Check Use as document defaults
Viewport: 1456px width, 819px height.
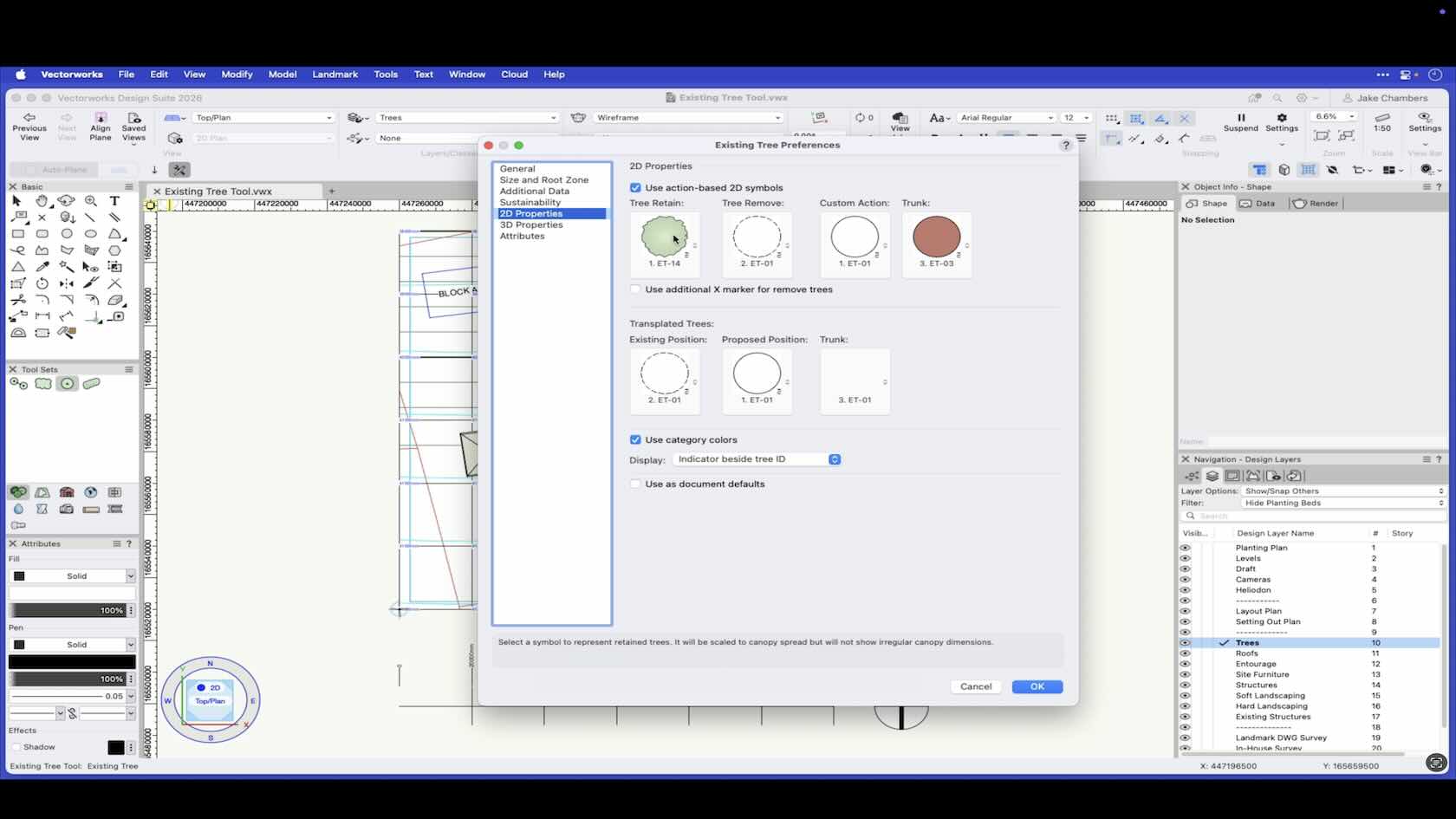[x=635, y=484]
